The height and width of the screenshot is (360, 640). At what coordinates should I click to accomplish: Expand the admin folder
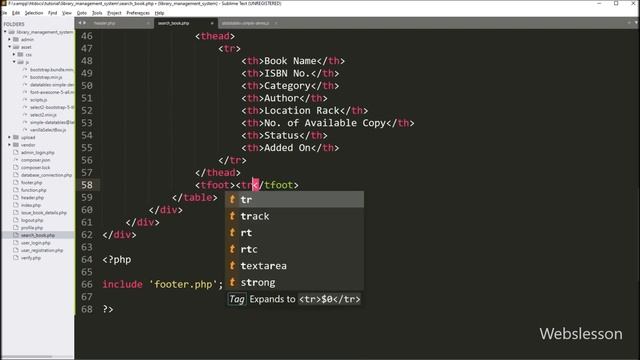[x=10, y=40]
